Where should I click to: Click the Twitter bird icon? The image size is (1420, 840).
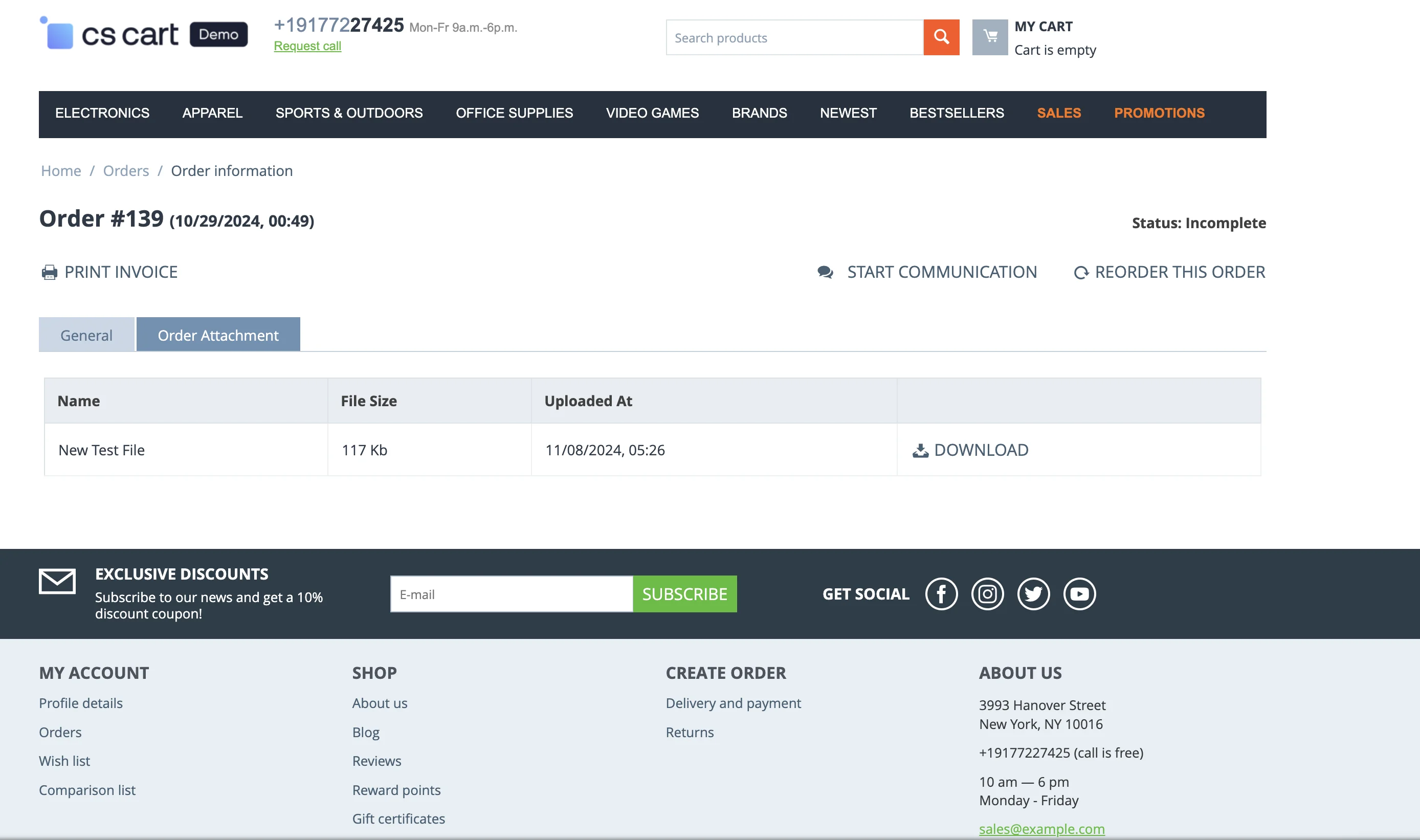click(1033, 594)
